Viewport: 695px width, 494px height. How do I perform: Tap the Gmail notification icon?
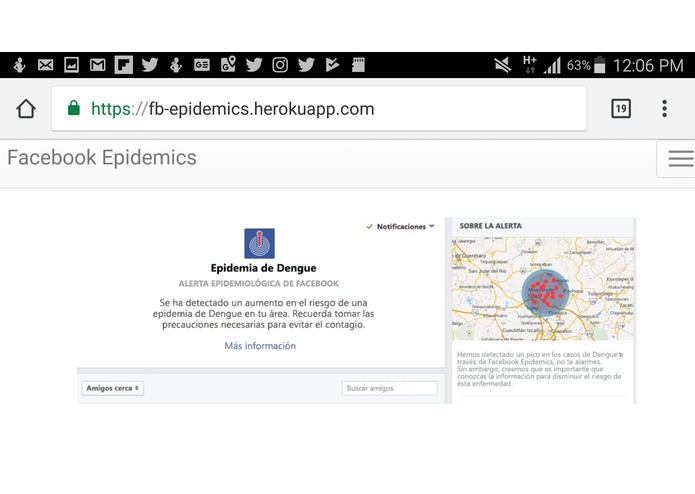coord(98,65)
